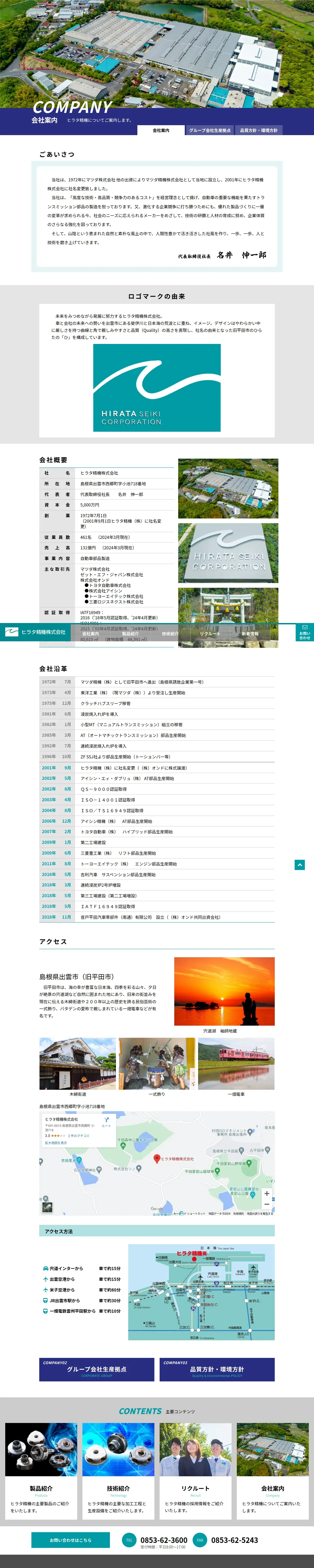
Task: Click the 1972年 7月 history row
Action: [x=157, y=682]
